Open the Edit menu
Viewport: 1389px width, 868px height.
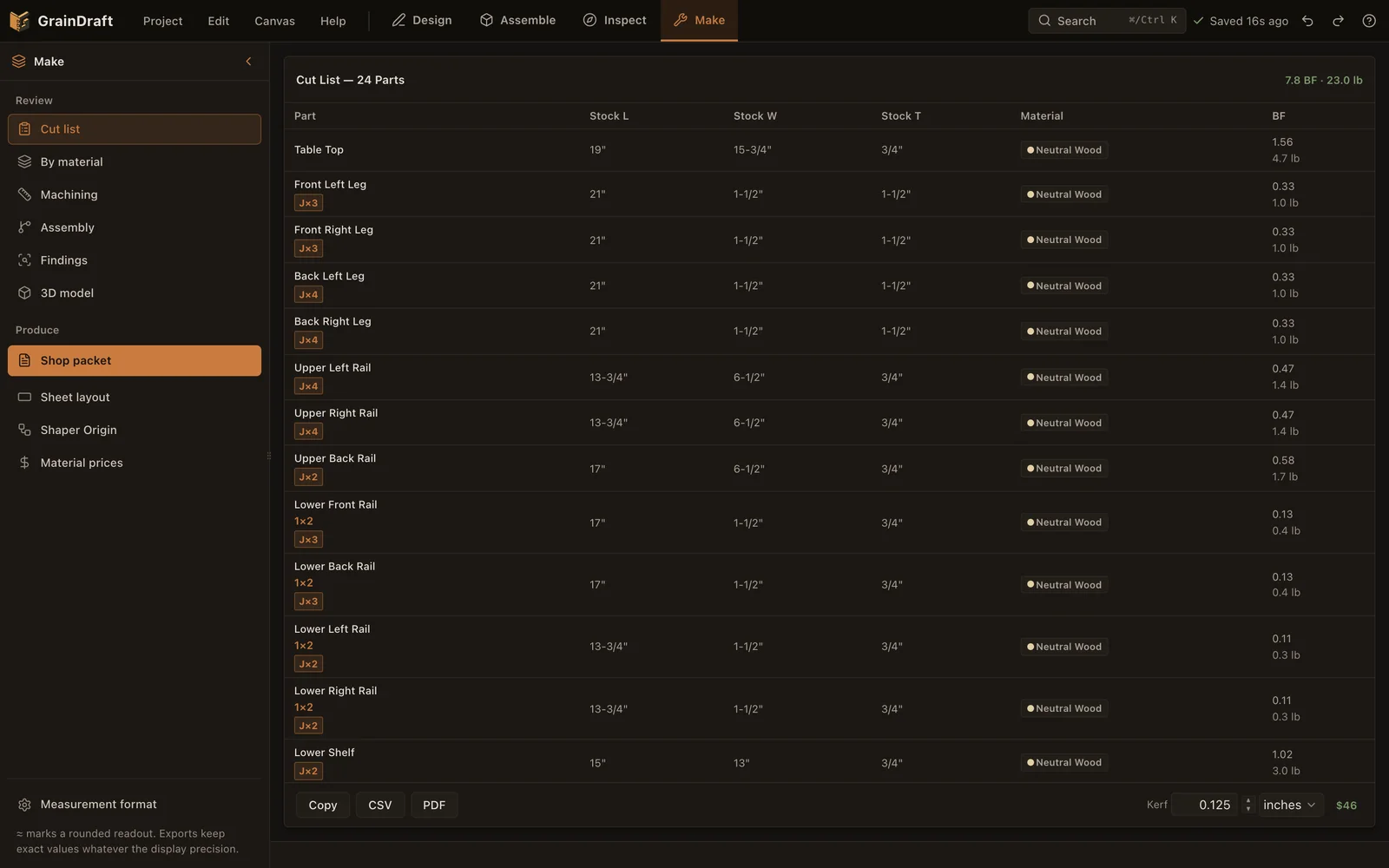coord(218,21)
